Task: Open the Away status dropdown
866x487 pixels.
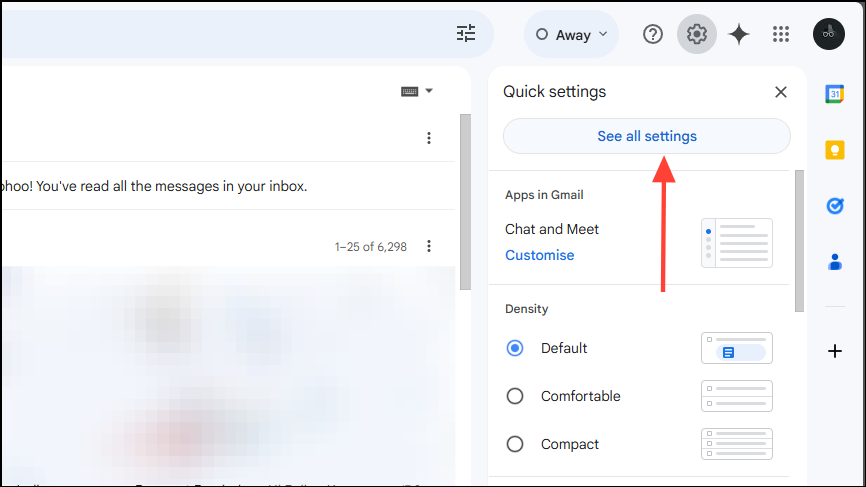Action: pos(572,34)
